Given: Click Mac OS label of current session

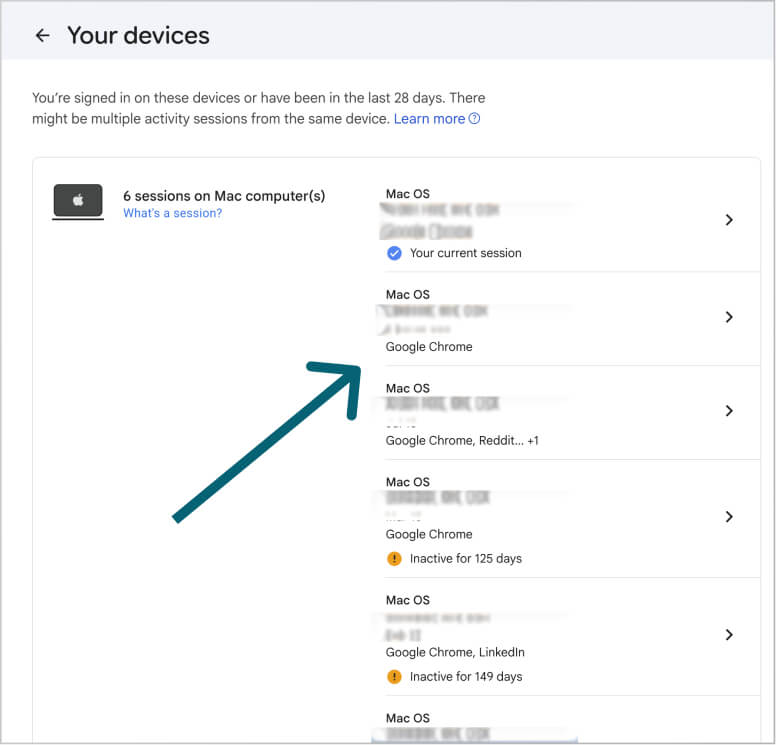Looking at the screenshot, I should tap(407, 194).
